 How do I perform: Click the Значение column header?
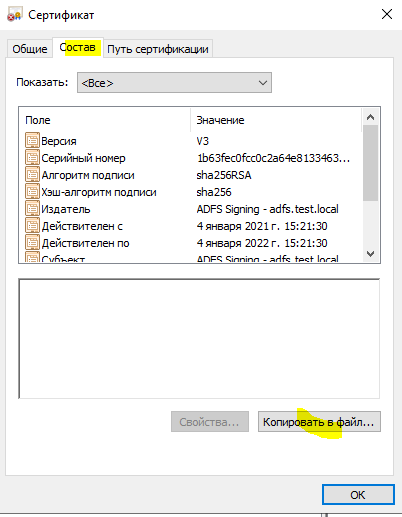pos(276,120)
